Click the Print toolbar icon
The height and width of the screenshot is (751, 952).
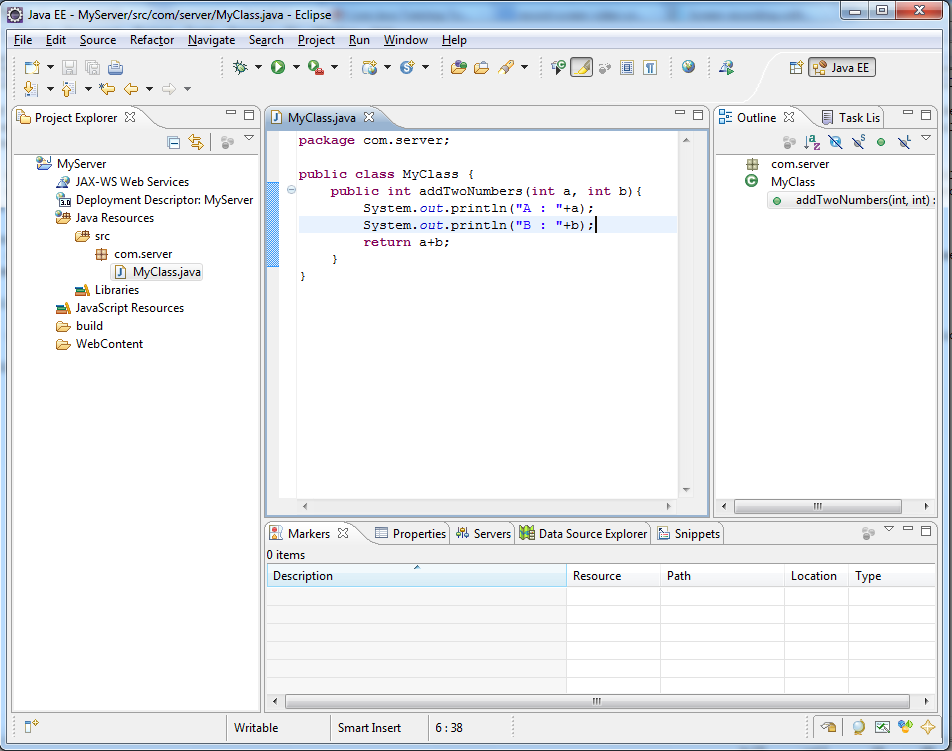(x=116, y=68)
